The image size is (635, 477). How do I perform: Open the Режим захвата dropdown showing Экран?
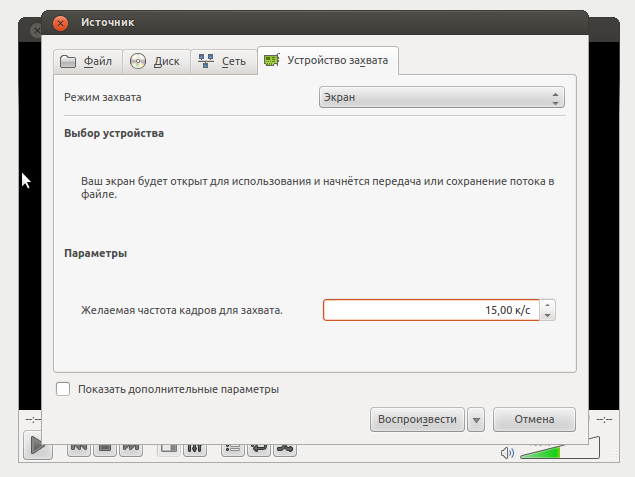(x=441, y=97)
